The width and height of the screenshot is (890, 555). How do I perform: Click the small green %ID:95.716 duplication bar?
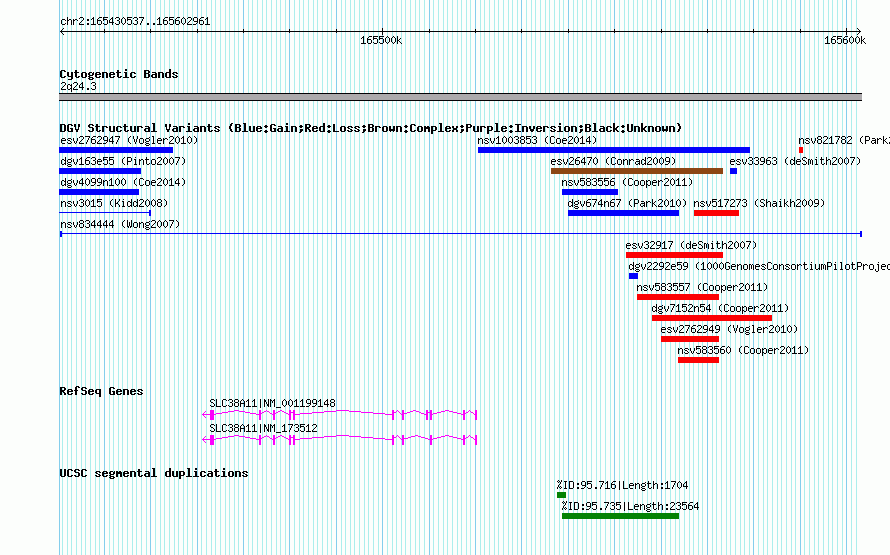pos(561,495)
